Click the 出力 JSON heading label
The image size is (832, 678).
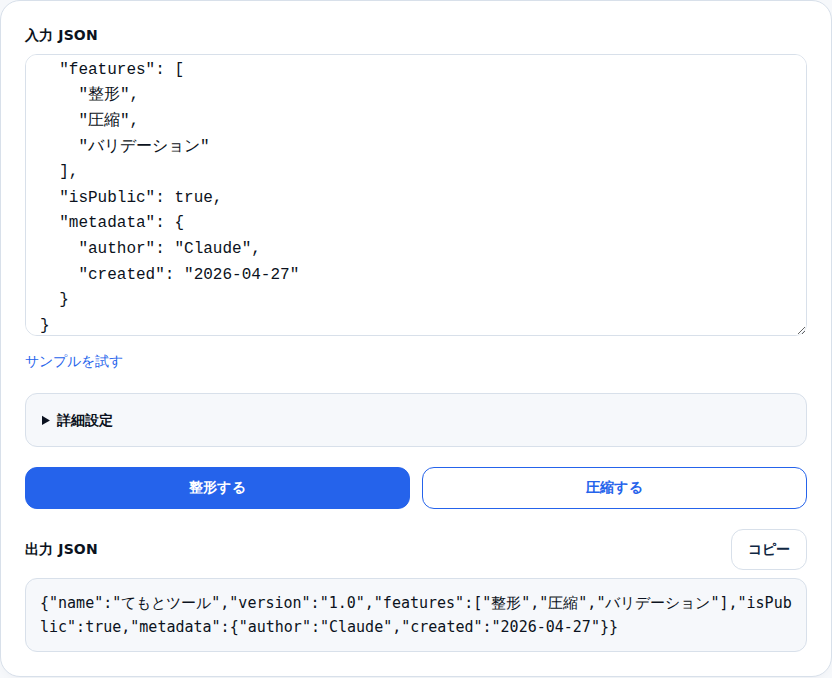tap(61, 549)
